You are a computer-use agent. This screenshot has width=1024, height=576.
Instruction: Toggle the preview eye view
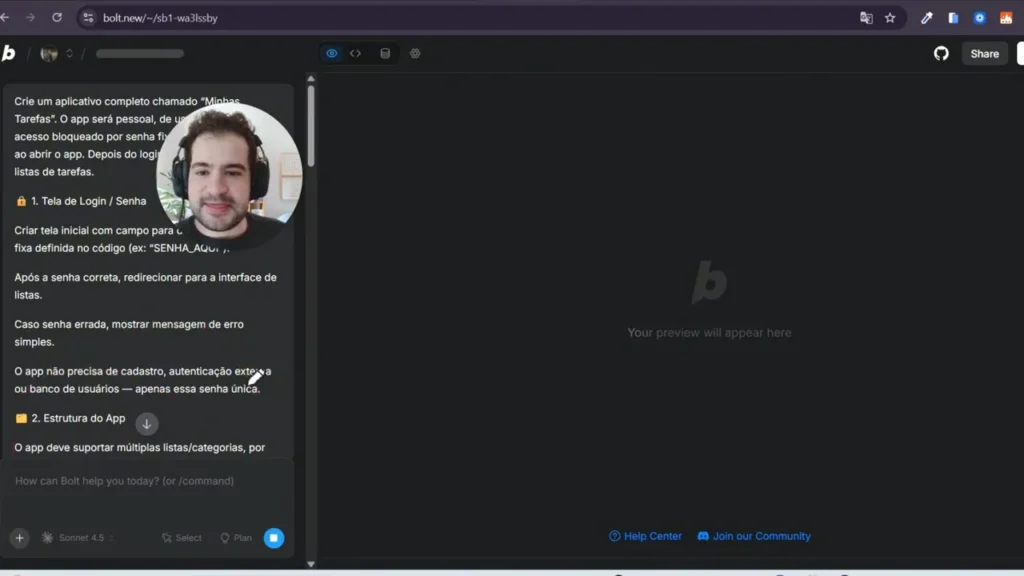[x=331, y=53]
